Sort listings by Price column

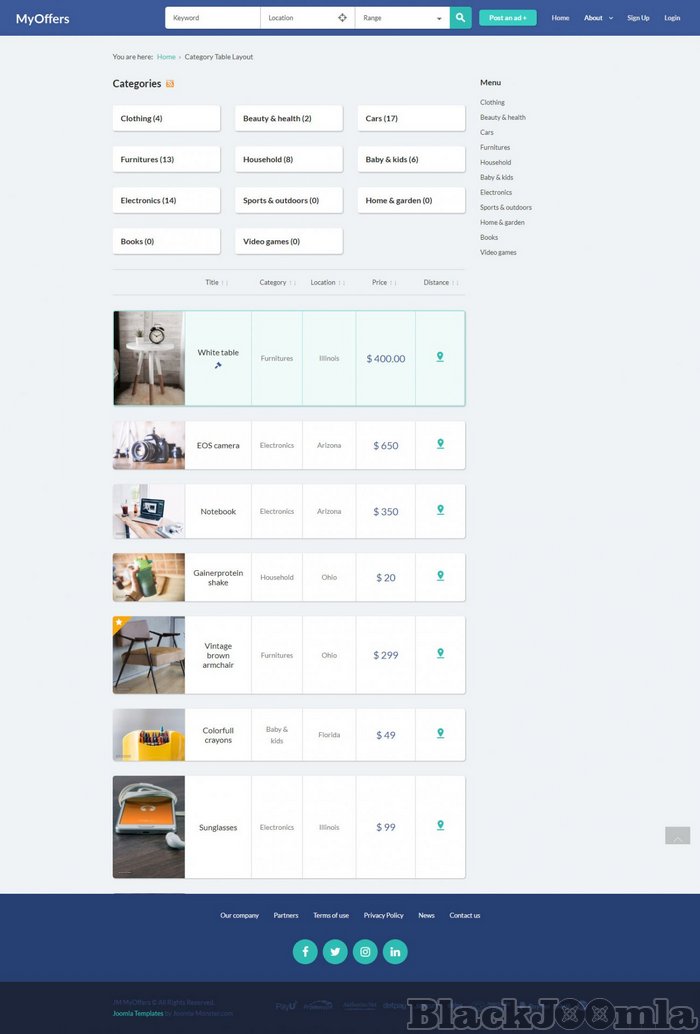[383, 283]
